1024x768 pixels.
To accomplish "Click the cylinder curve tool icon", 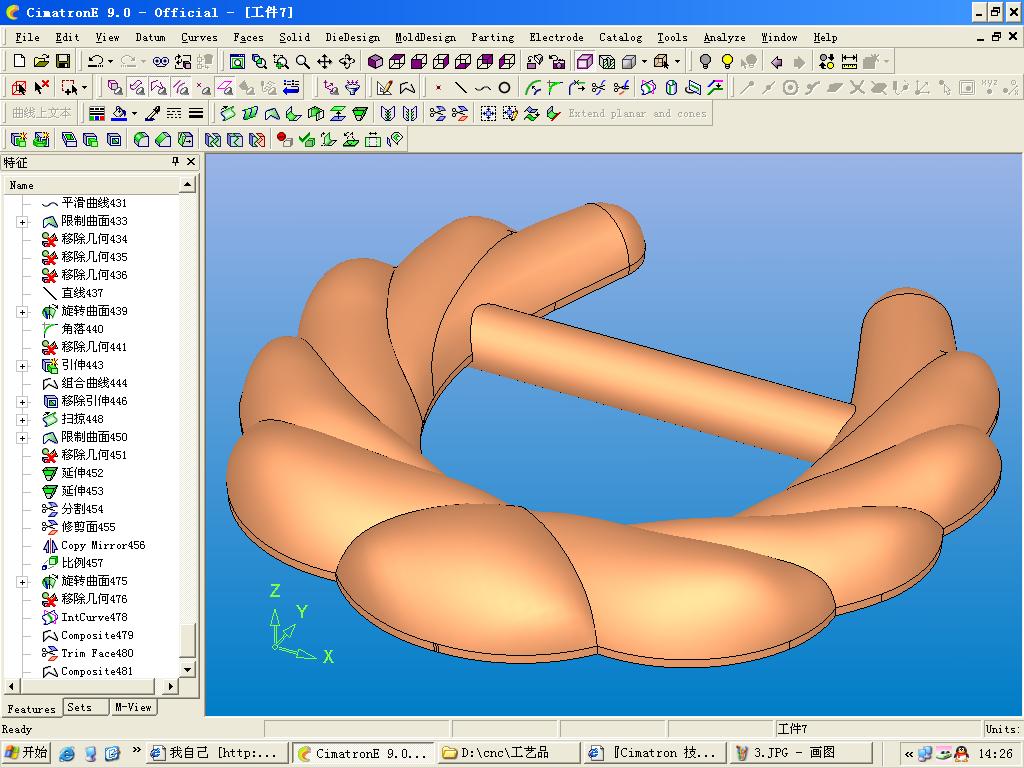I will 671,88.
